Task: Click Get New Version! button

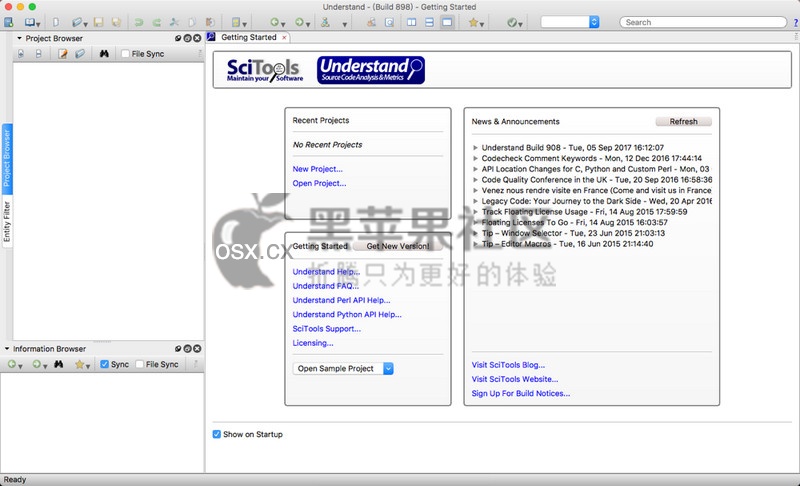Action: coord(398,246)
